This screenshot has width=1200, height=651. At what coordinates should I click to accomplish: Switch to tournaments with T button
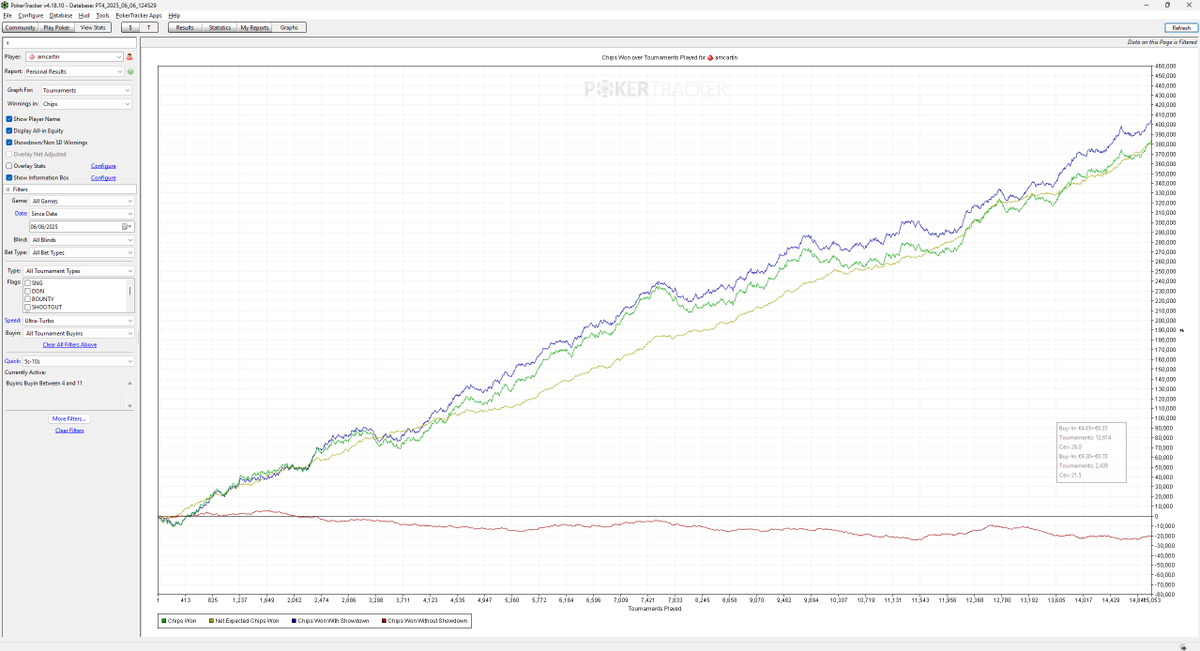148,28
